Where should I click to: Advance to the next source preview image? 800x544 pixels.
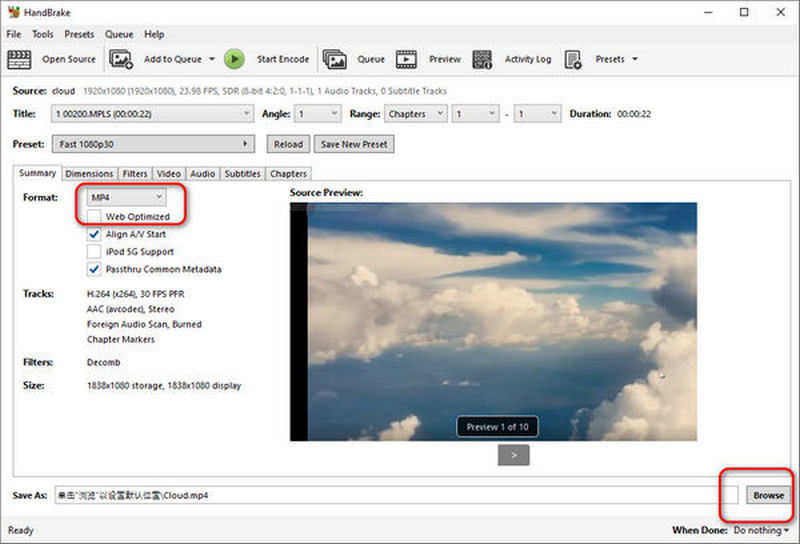(x=513, y=455)
